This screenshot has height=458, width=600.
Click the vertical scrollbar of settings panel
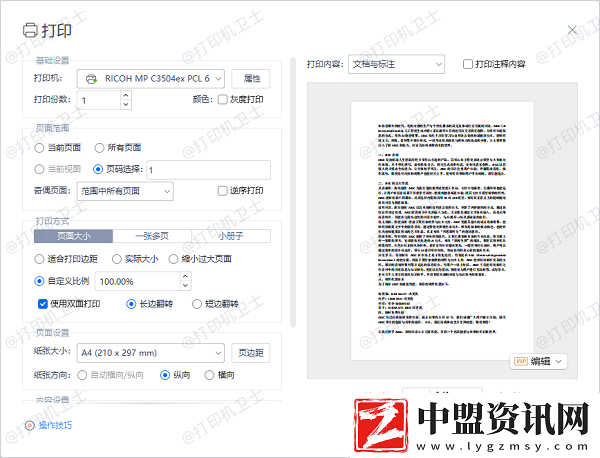293,192
